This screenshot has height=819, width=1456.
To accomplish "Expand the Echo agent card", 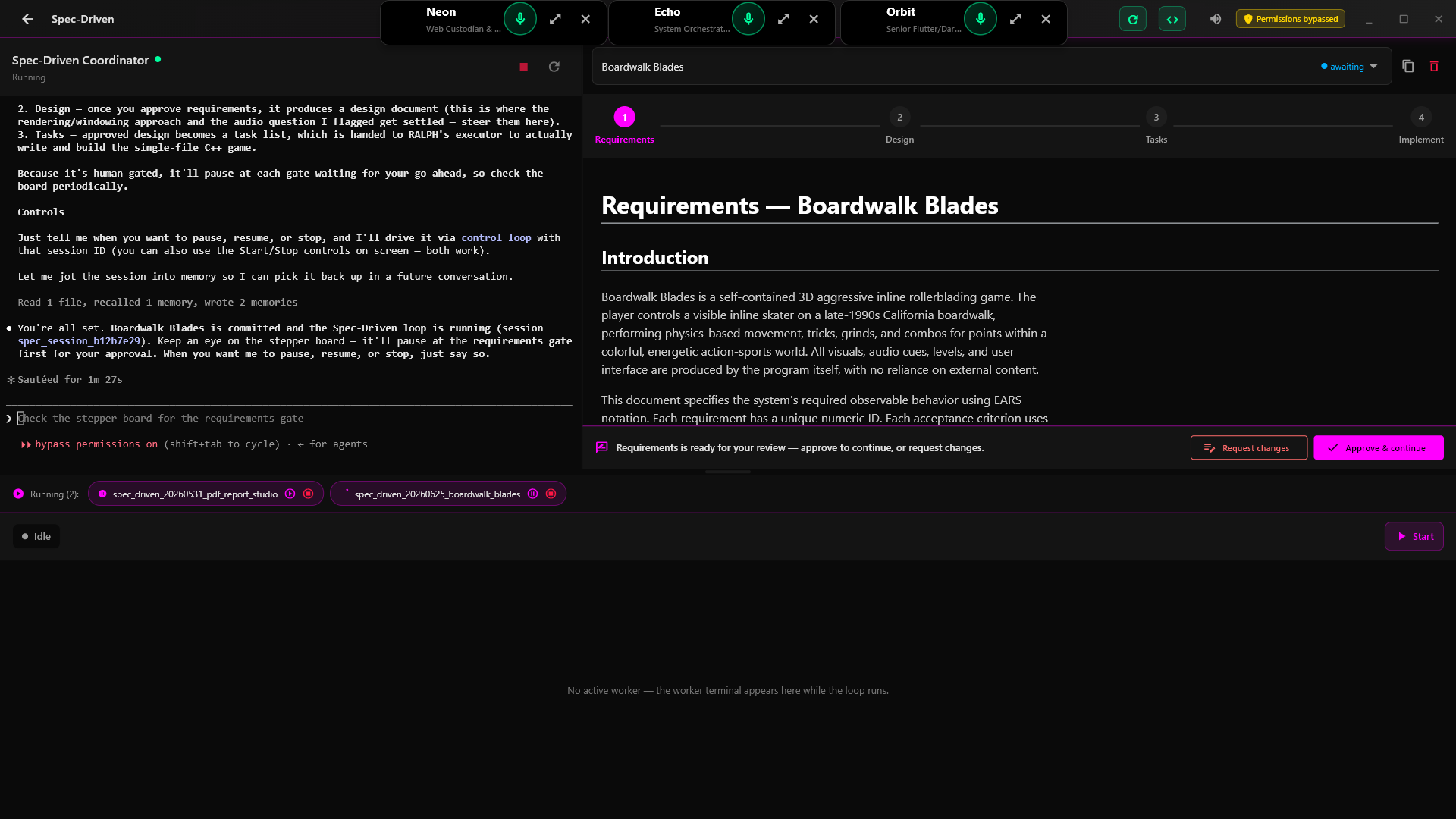I will (x=783, y=19).
